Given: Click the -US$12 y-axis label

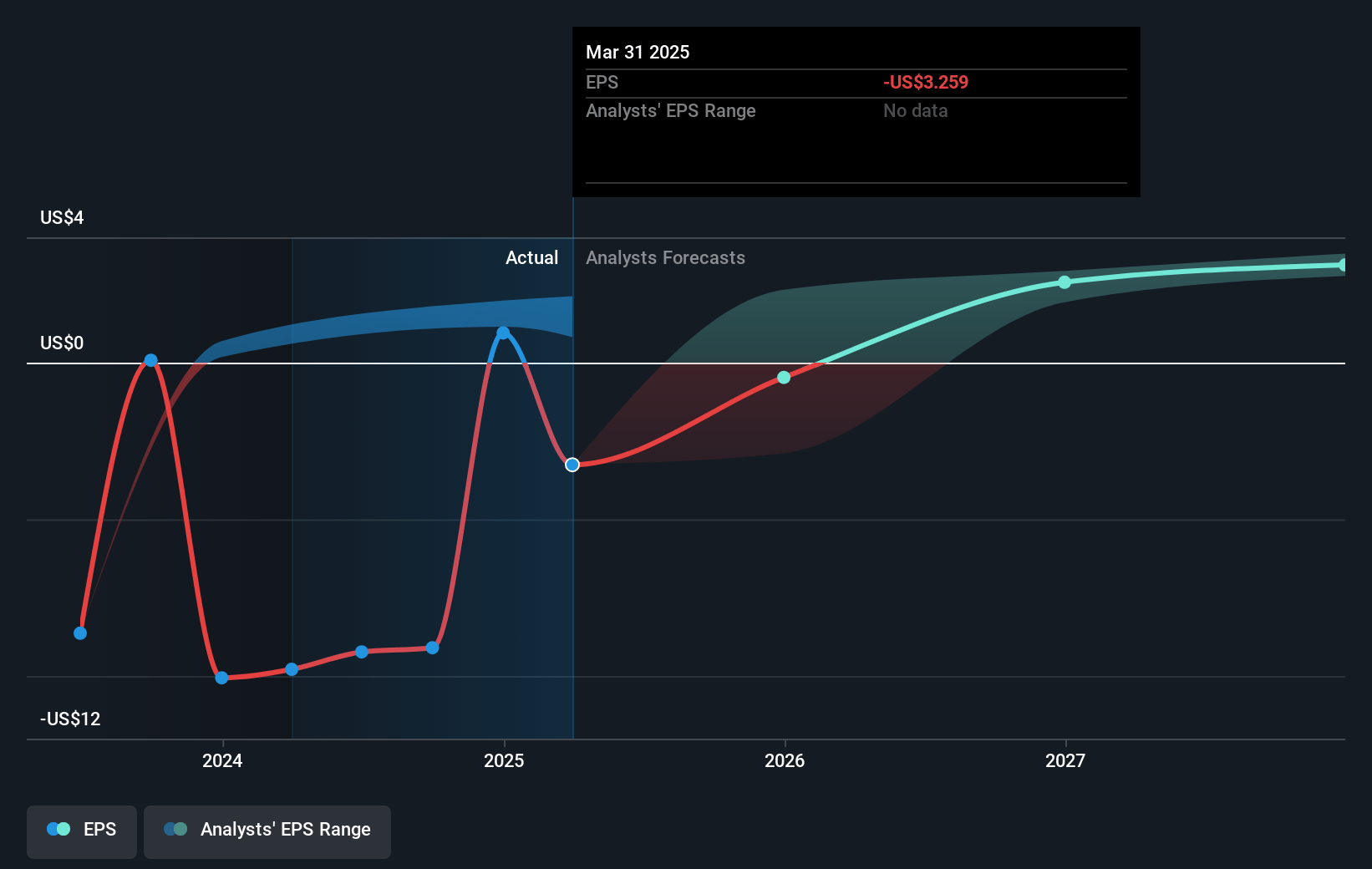Looking at the screenshot, I should (x=70, y=719).
